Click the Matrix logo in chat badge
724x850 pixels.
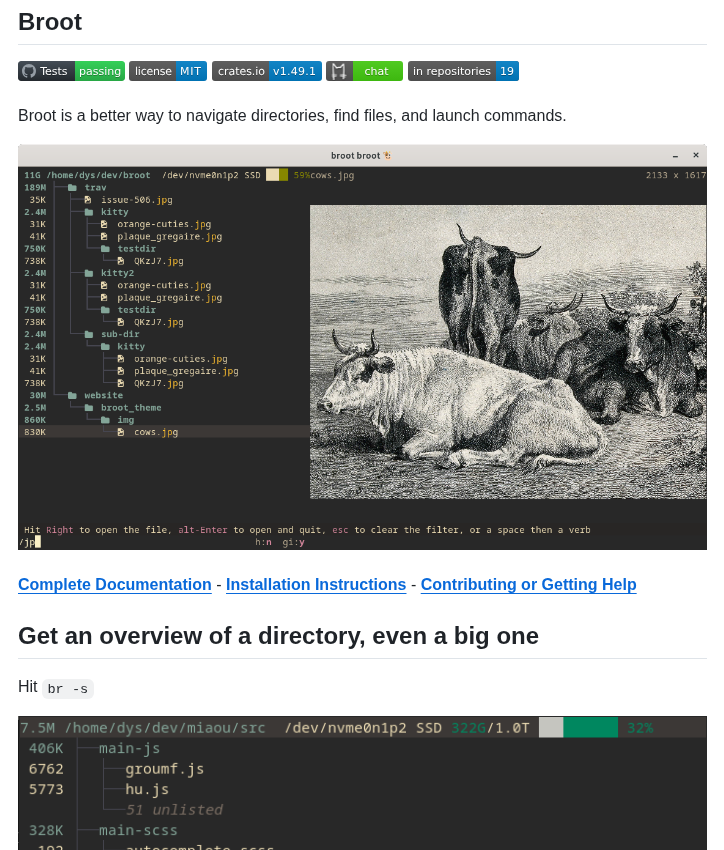(339, 71)
